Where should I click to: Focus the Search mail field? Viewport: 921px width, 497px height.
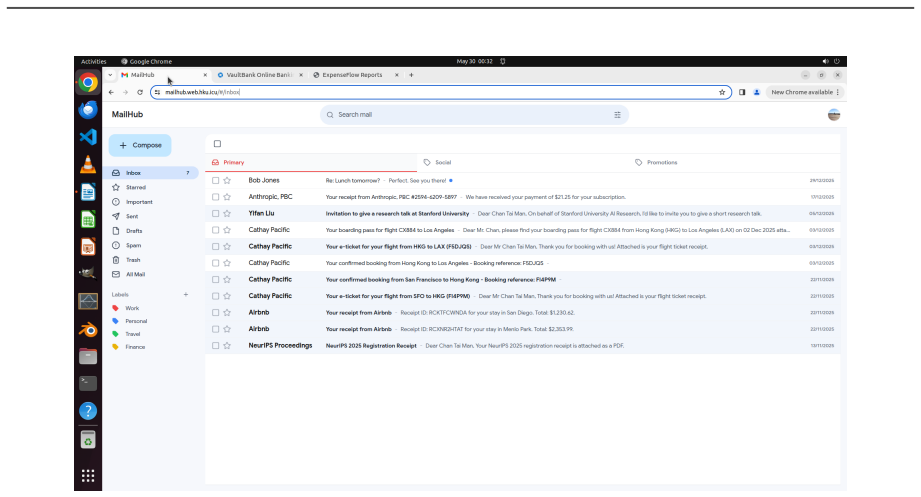(x=474, y=115)
